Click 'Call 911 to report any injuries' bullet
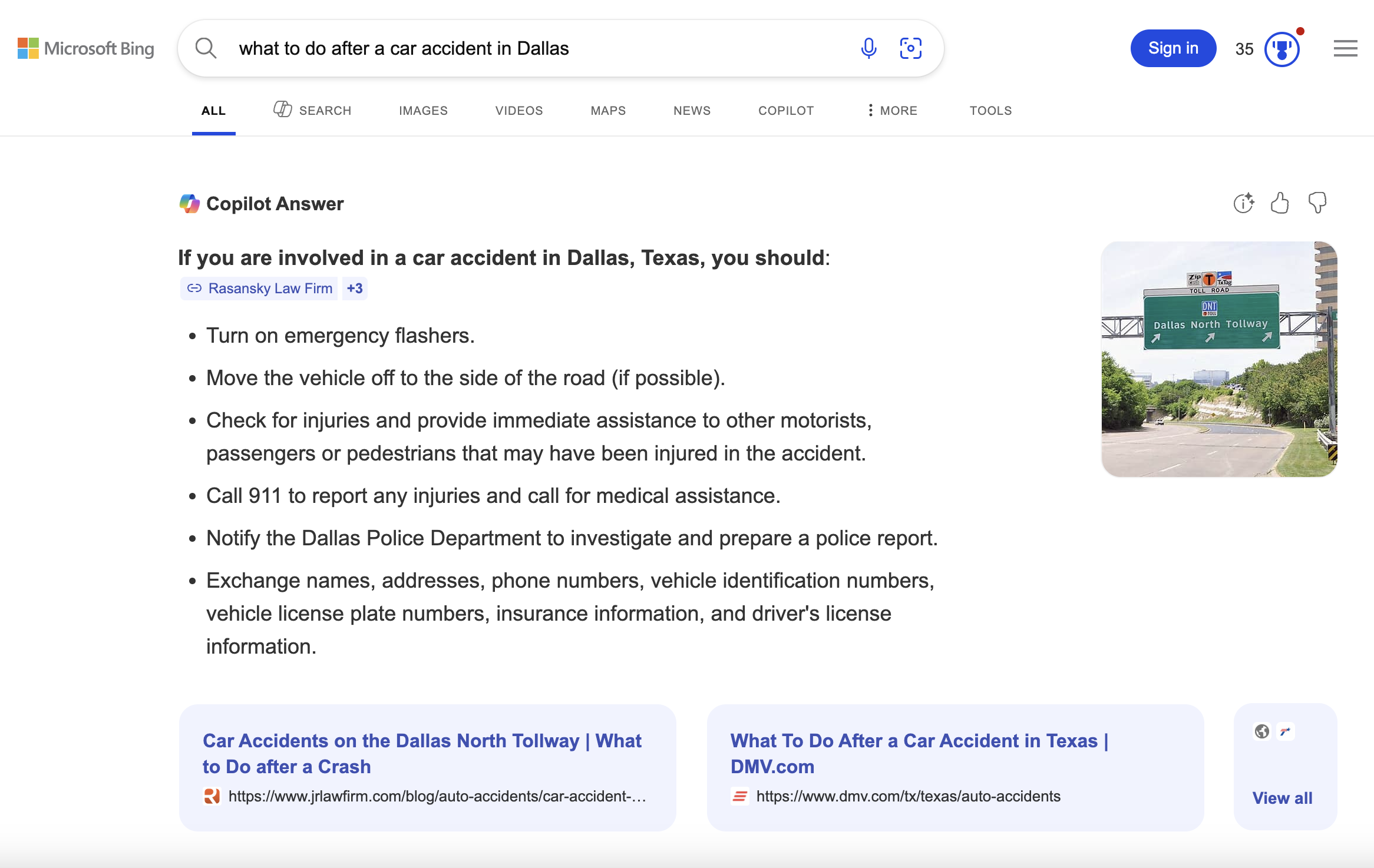Image resolution: width=1374 pixels, height=868 pixels. [493, 496]
